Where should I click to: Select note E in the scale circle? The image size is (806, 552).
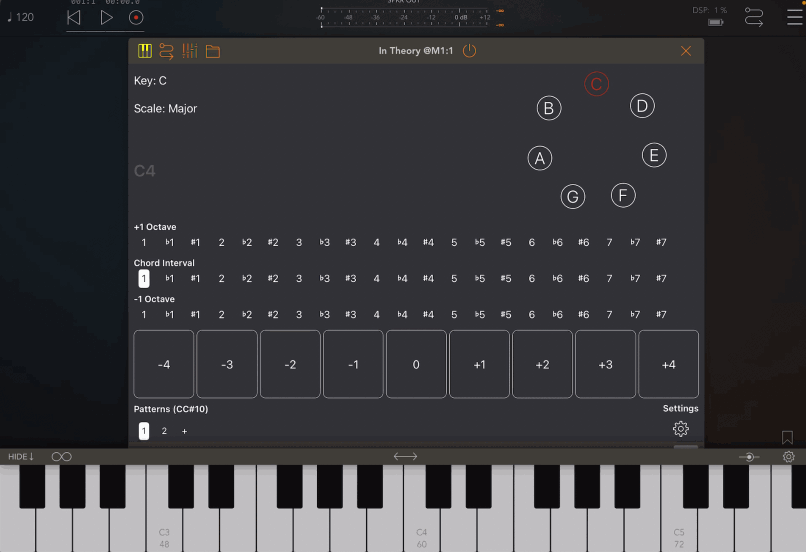pyautogui.click(x=654, y=155)
